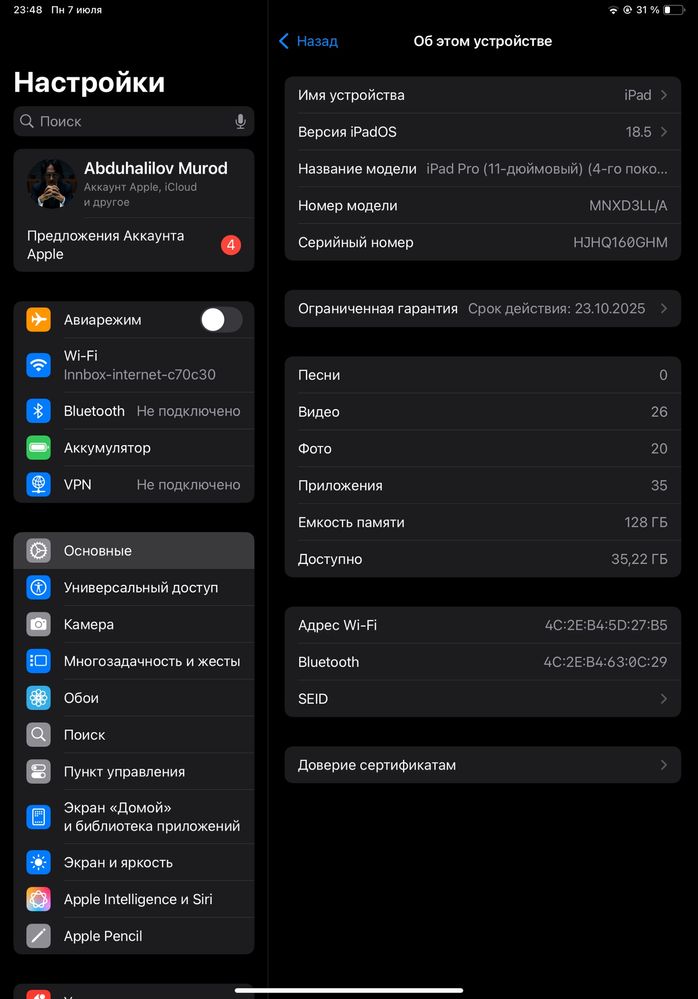Focus the Поиск search input field
This screenshot has height=999, width=698.
pos(134,121)
